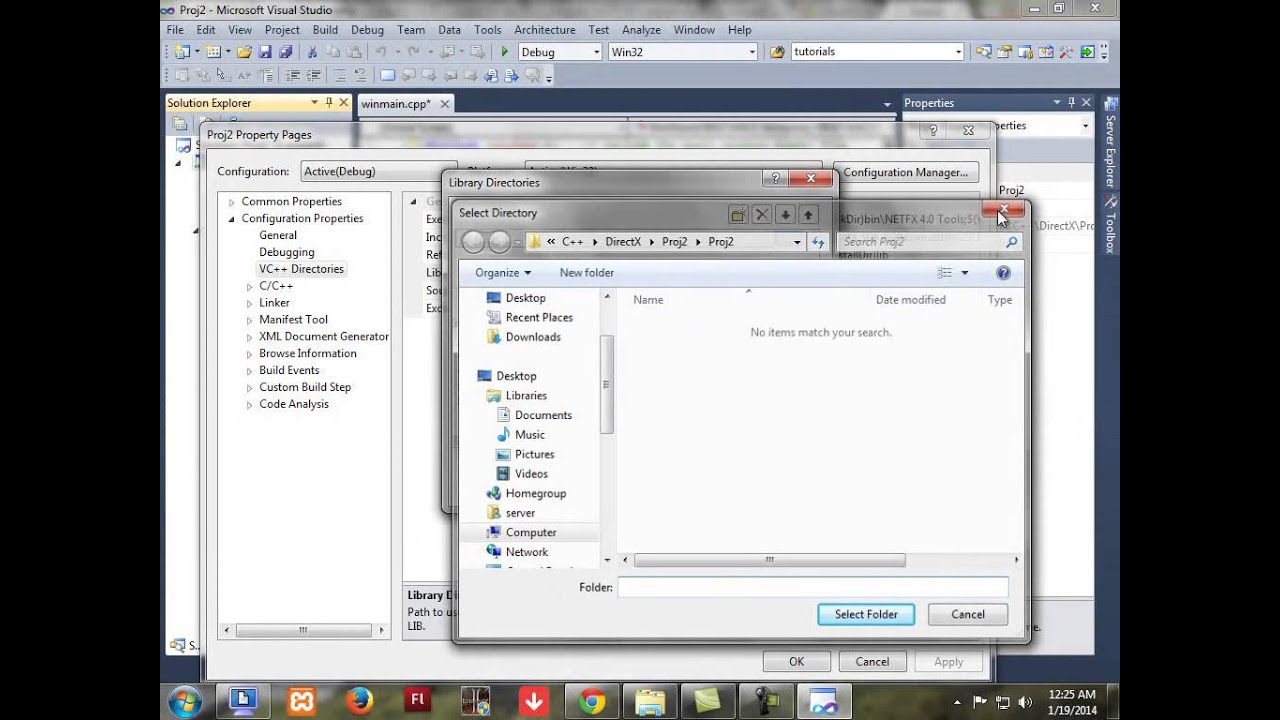1280x720 pixels.
Task: Click the Decrease Indent icon in text toolbar
Action: (x=293, y=75)
